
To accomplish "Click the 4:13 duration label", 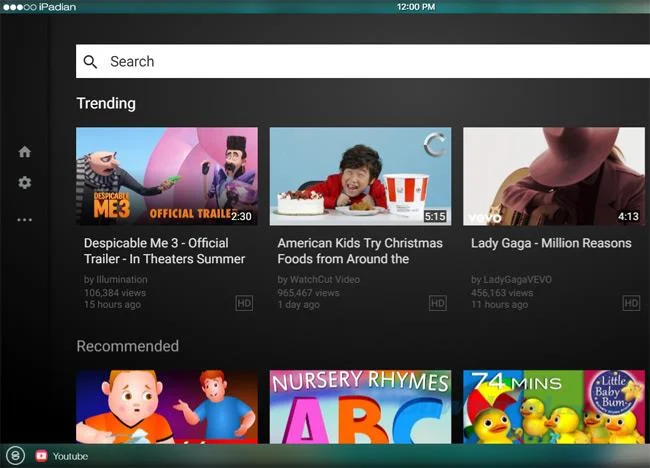I will coord(628,216).
